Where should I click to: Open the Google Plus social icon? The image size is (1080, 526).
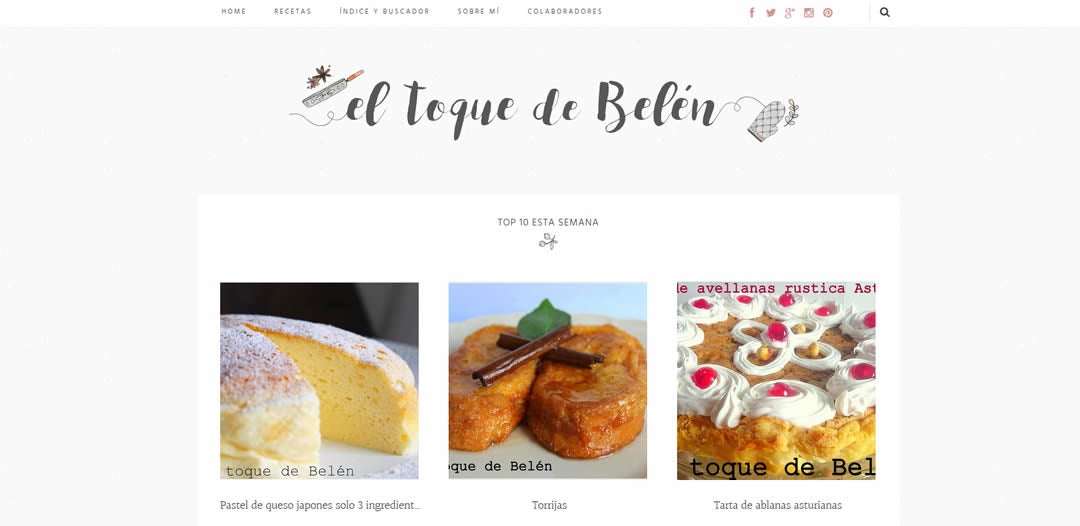click(789, 12)
